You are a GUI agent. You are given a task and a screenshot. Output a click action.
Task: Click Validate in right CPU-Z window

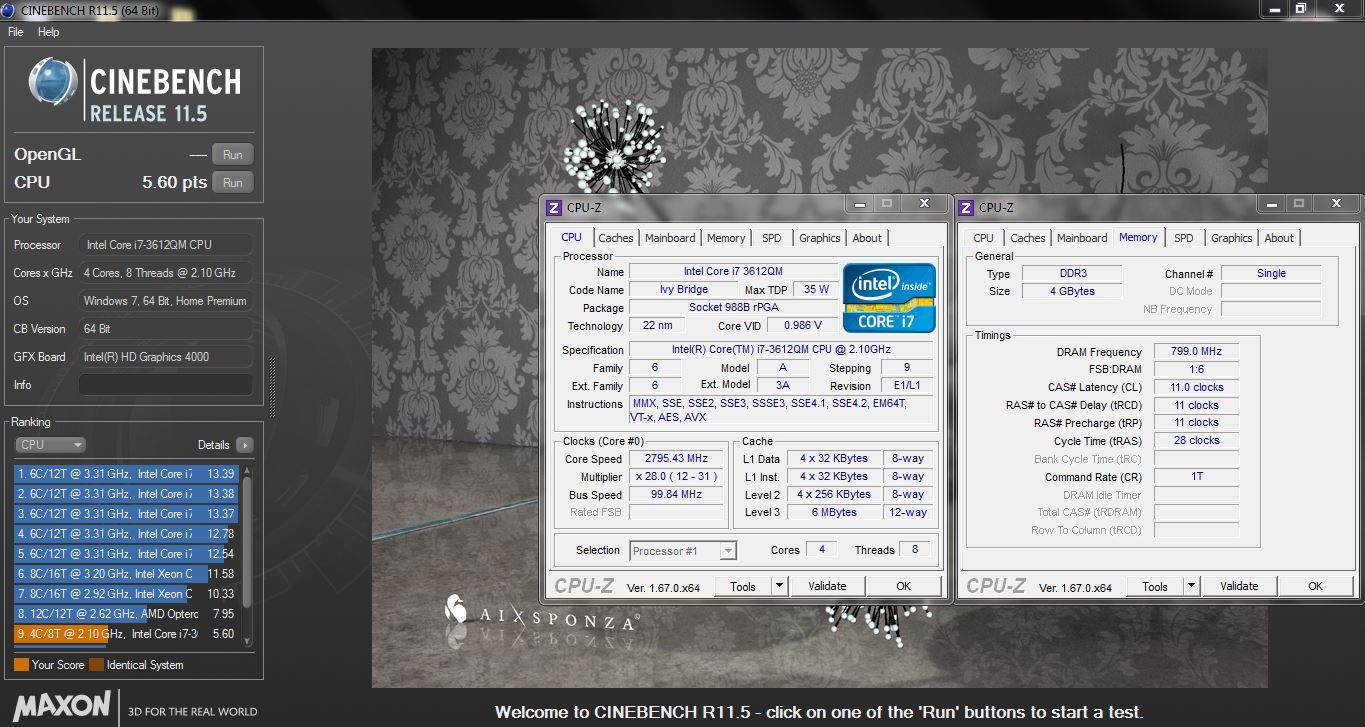[x=1239, y=586]
